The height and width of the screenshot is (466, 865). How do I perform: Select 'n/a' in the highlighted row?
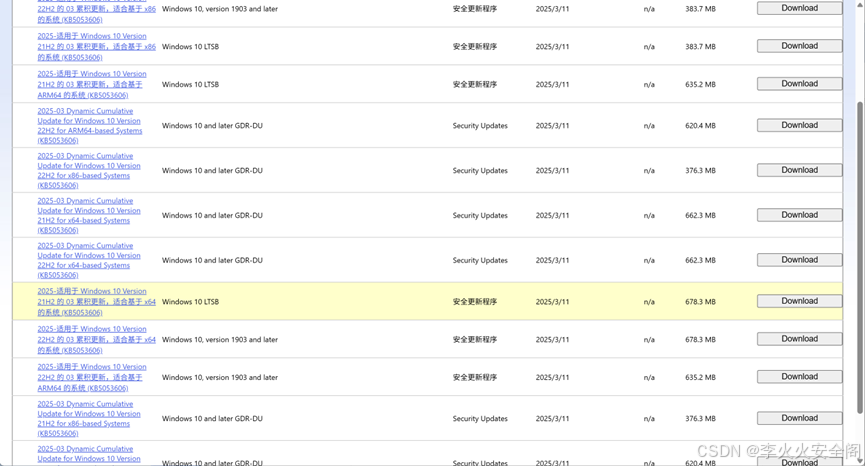pyautogui.click(x=649, y=302)
